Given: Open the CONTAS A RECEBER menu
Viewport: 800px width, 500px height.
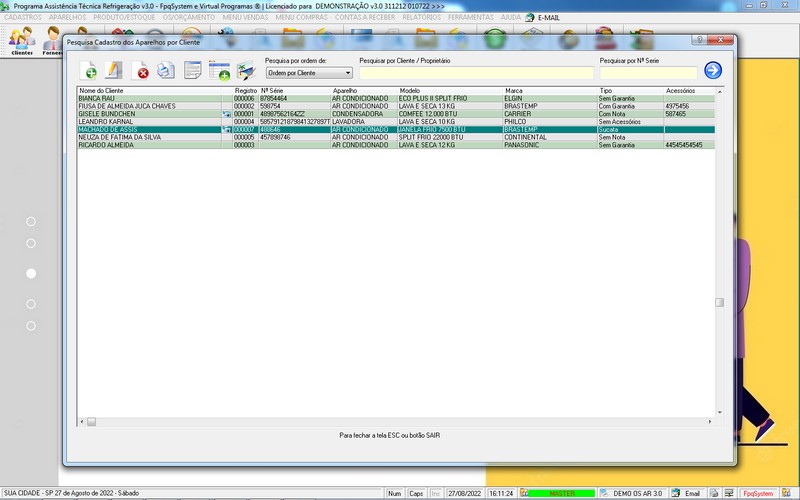Looking at the screenshot, I should pyautogui.click(x=365, y=17).
